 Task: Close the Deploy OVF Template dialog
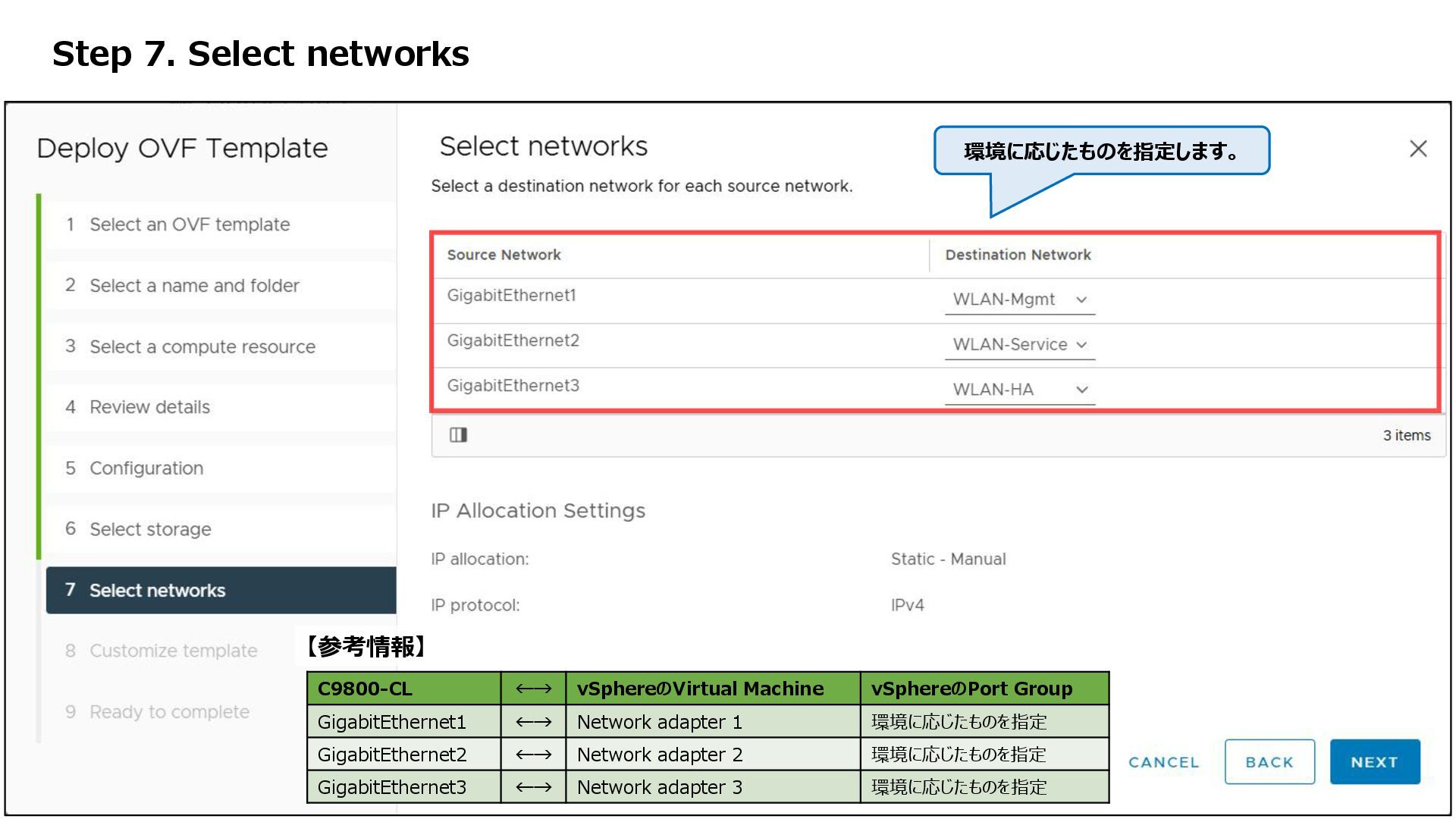click(1418, 149)
